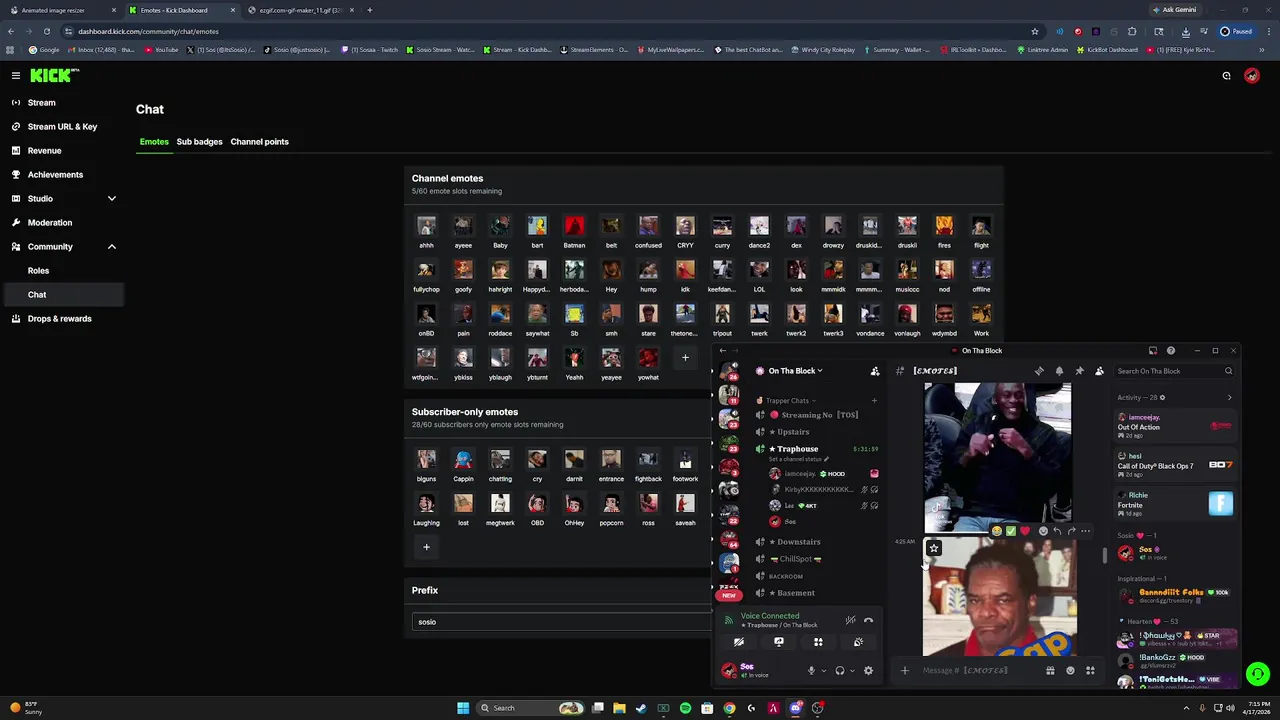Share your screen in Discord
Viewport: 1280px width, 720px height.
pyautogui.click(x=779, y=642)
